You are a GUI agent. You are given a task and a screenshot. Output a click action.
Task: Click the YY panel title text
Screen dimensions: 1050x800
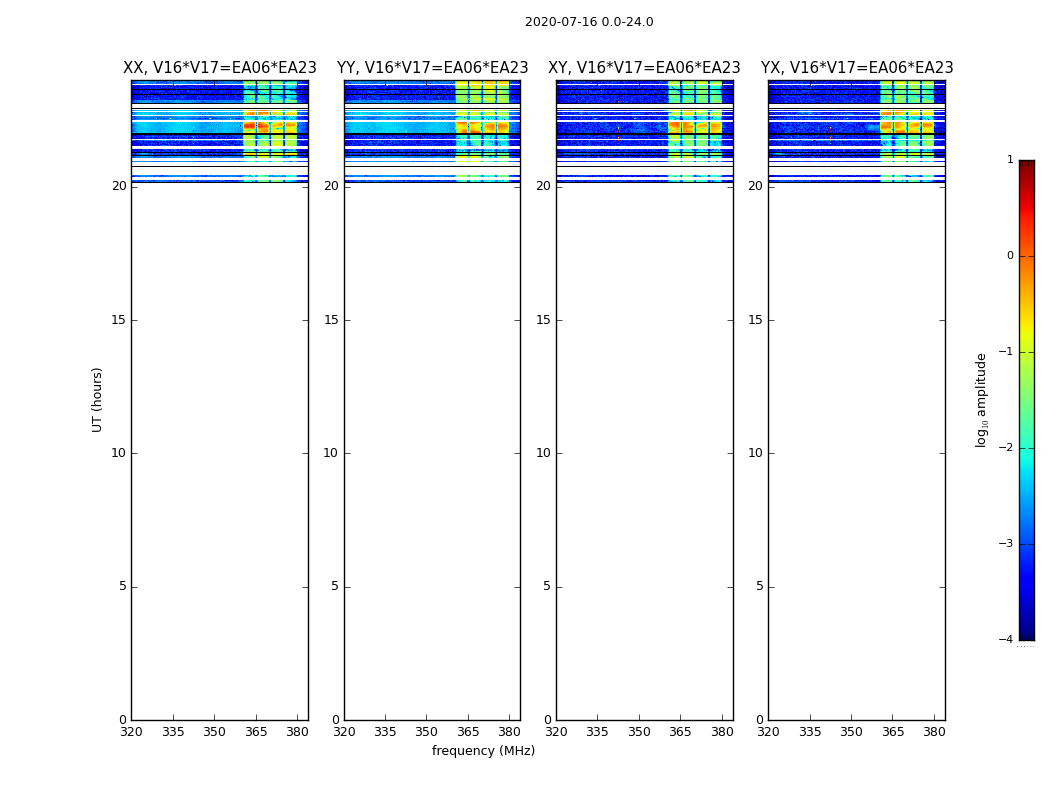(433, 68)
